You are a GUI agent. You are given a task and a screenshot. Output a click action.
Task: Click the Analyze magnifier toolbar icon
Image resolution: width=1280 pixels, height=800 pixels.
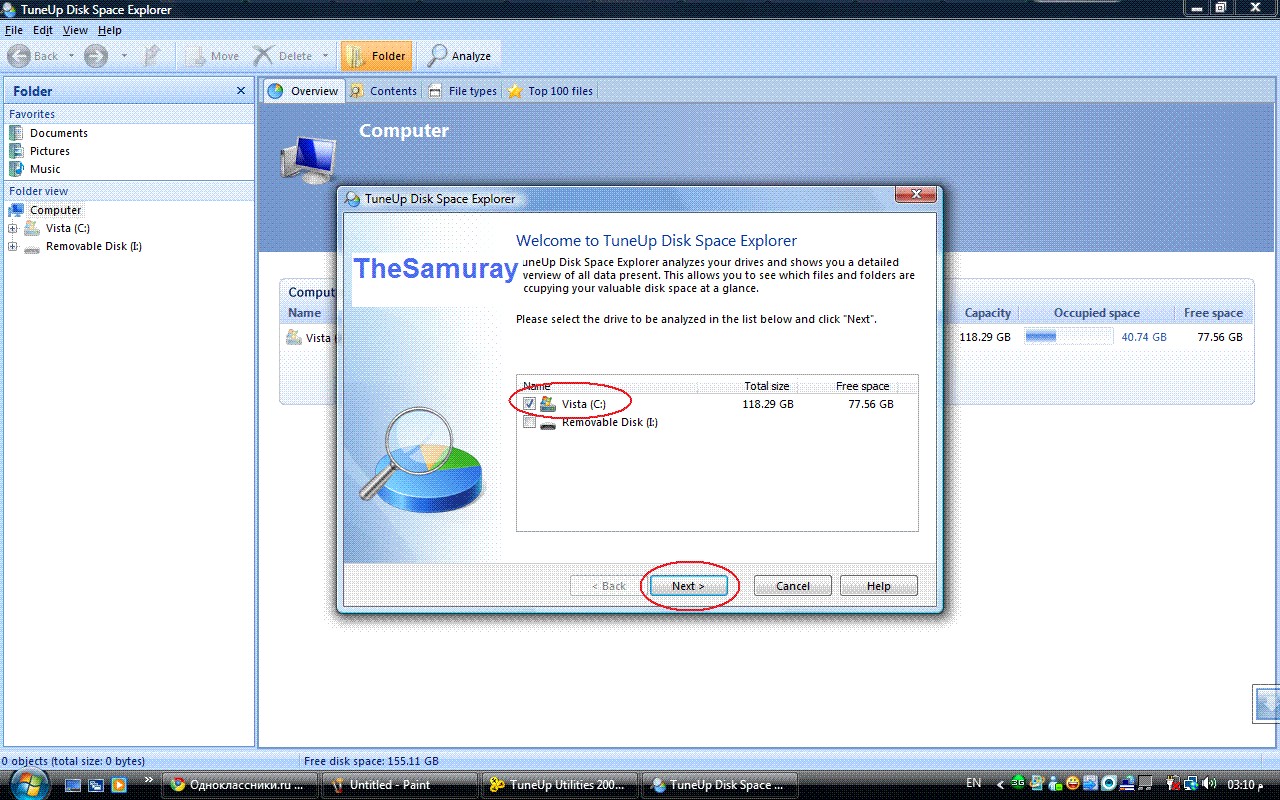click(438, 56)
